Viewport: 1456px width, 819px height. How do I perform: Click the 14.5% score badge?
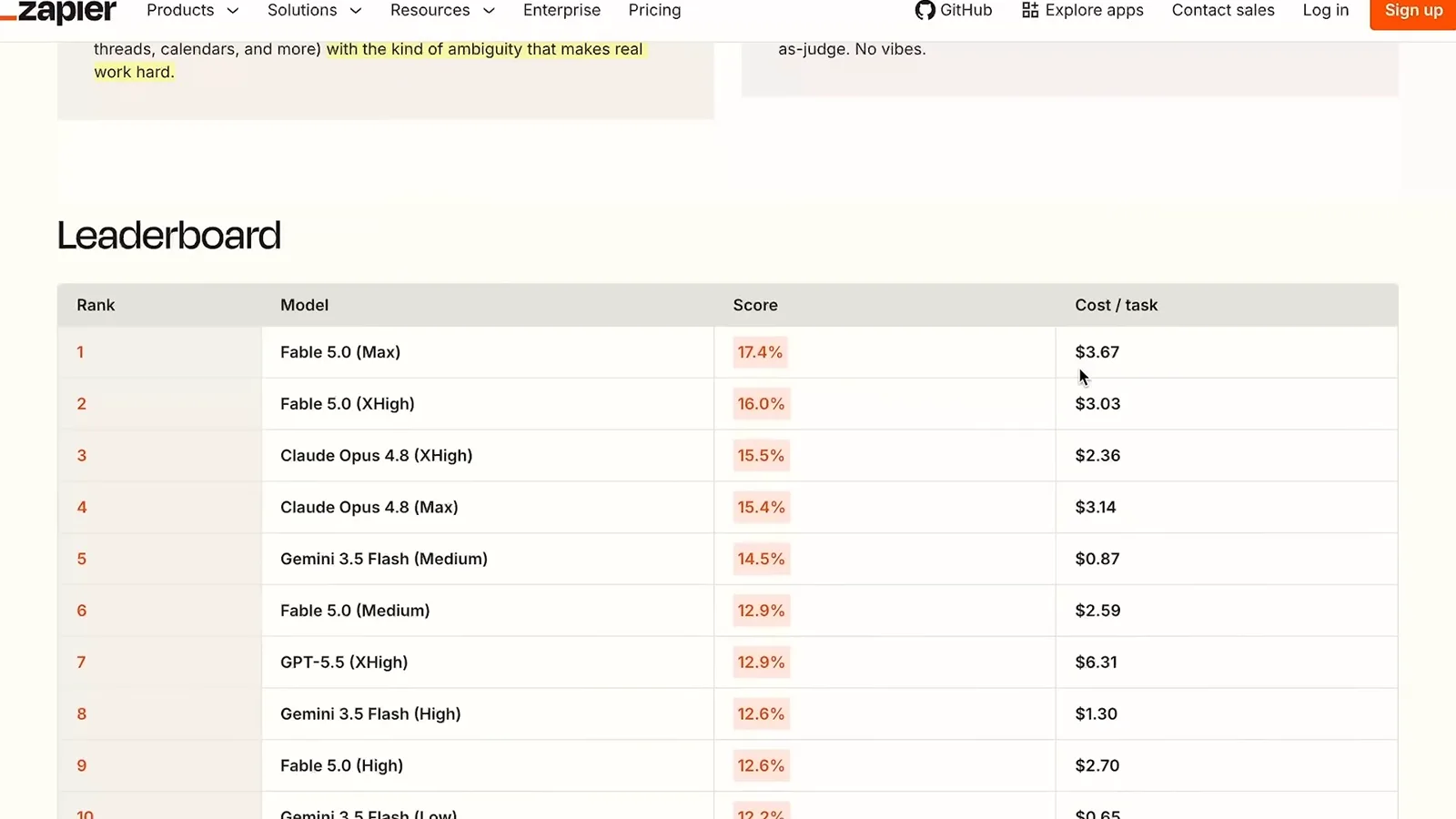[761, 559]
